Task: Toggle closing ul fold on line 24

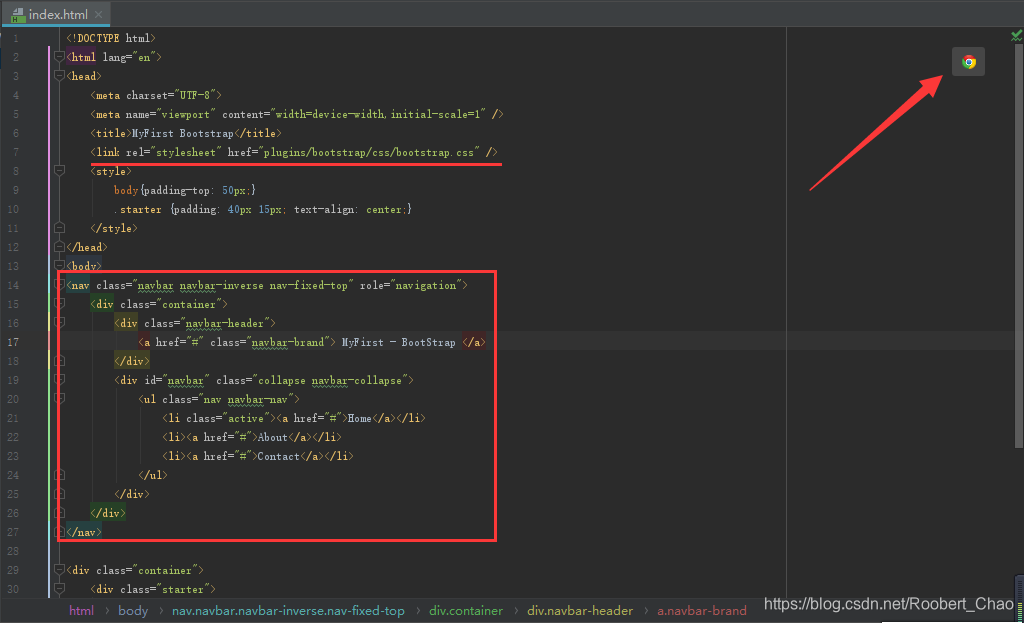Action: pyautogui.click(x=59, y=475)
